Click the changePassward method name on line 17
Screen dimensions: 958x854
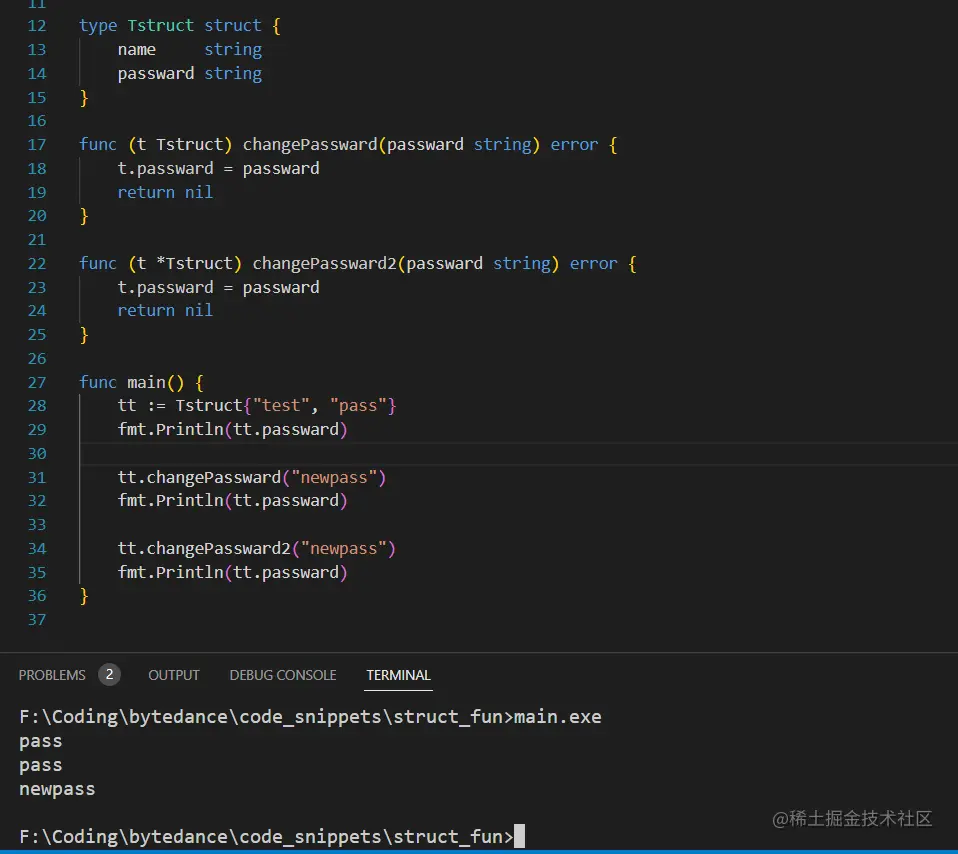[x=310, y=145]
